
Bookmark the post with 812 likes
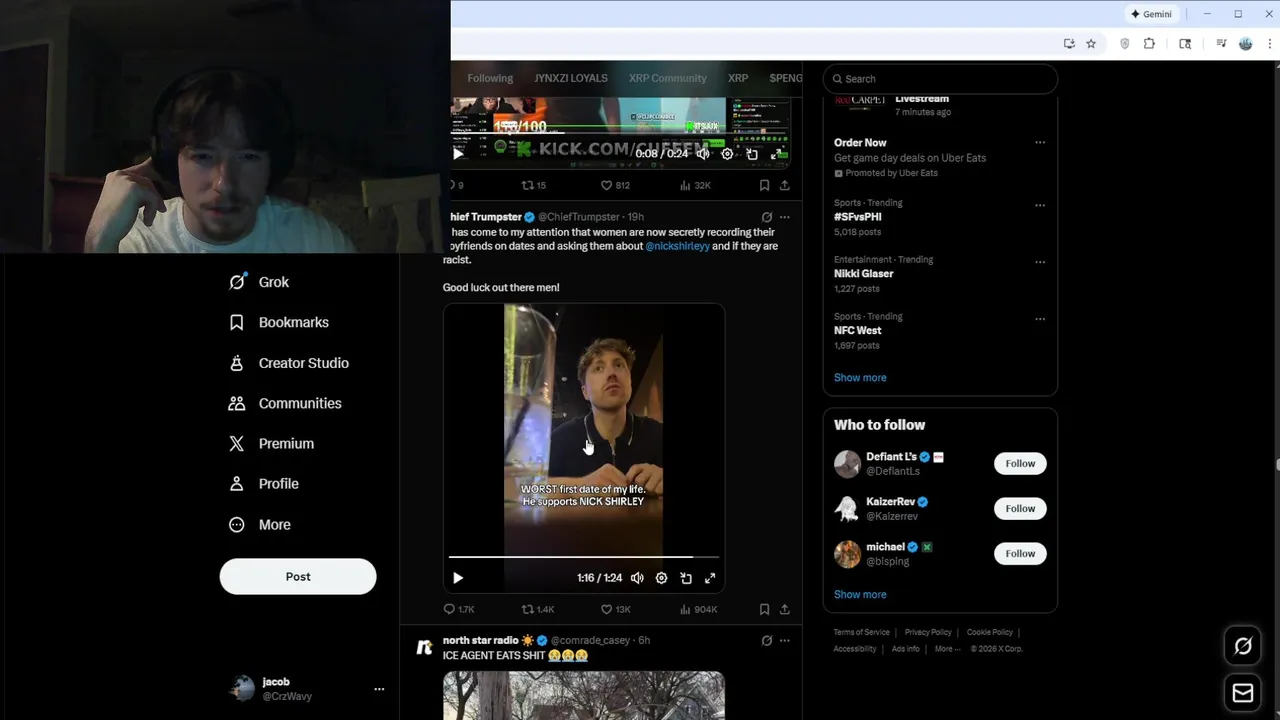pyautogui.click(x=764, y=185)
